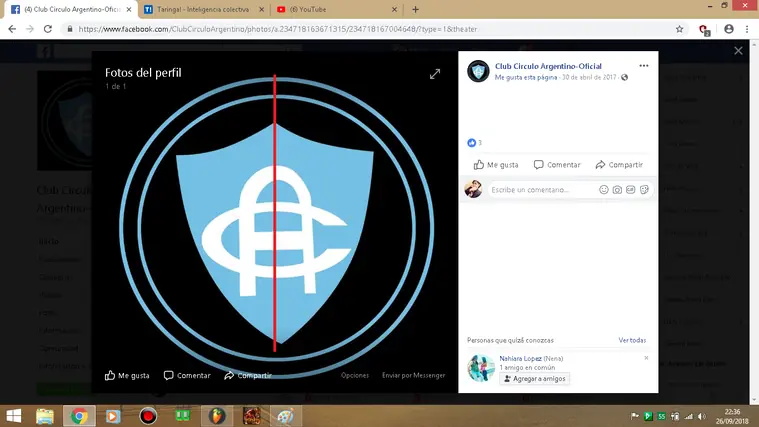The height and width of the screenshot is (427, 759).
Task: Add a GIF to the comment
Action: 630,190
